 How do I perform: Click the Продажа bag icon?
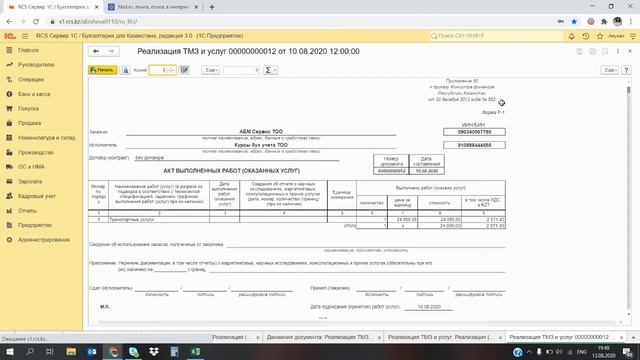[x=9, y=123]
